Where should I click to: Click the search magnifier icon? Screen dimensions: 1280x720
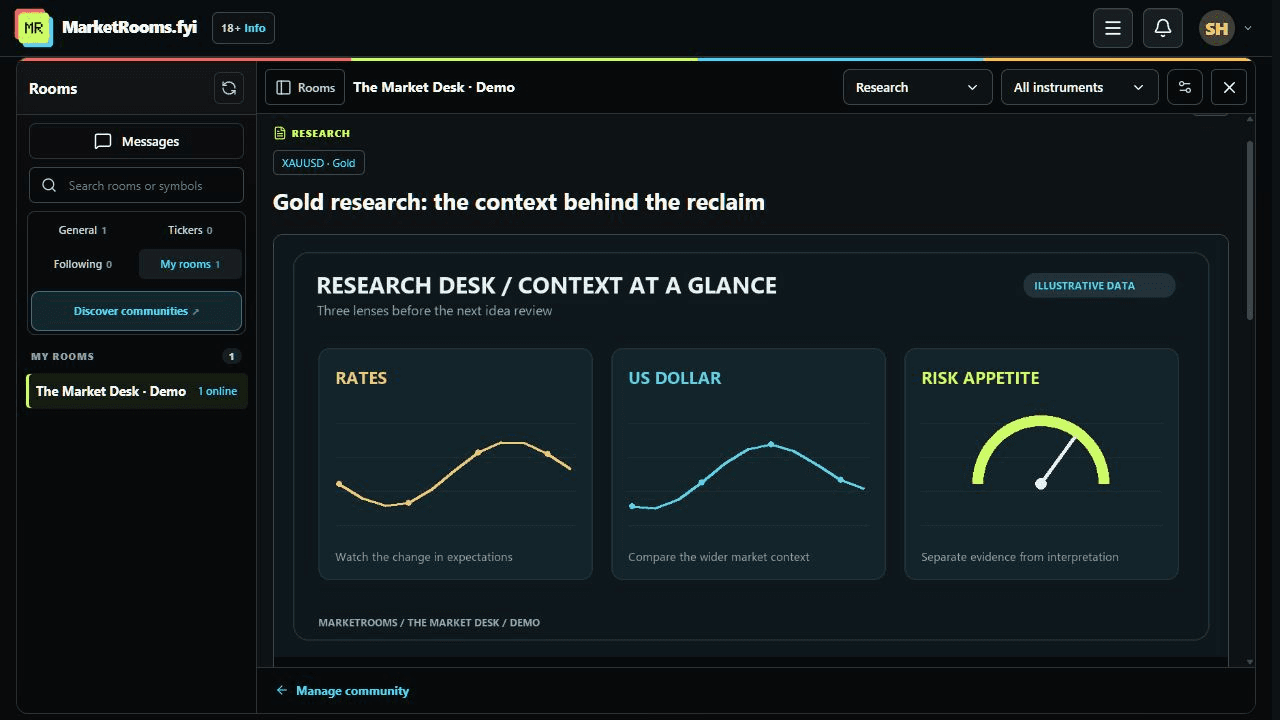point(49,185)
